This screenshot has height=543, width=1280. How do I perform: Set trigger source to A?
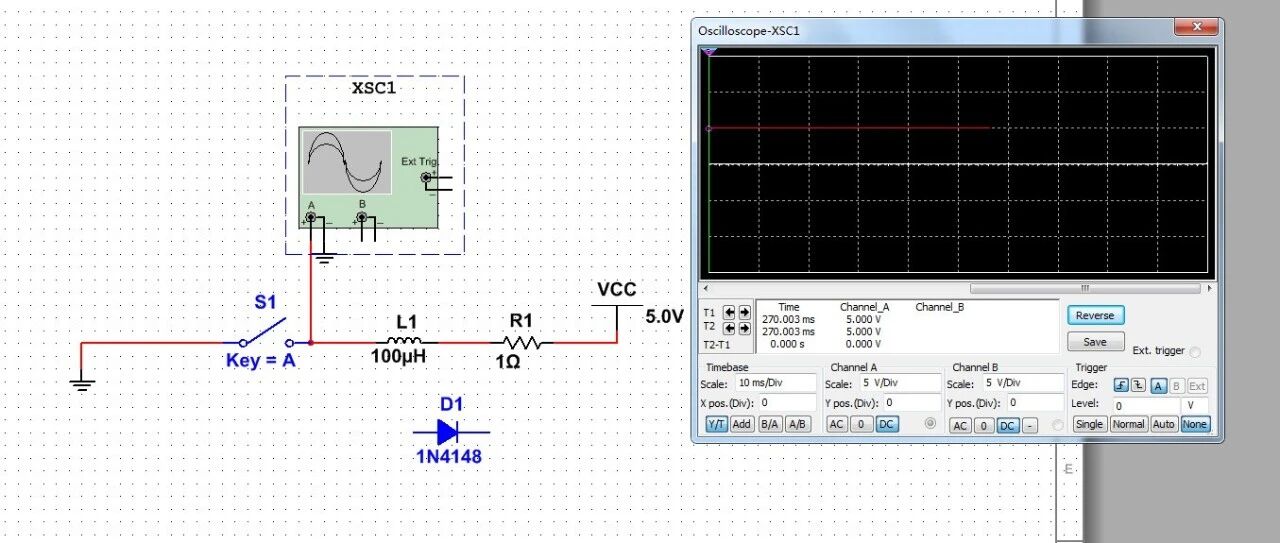click(1158, 385)
